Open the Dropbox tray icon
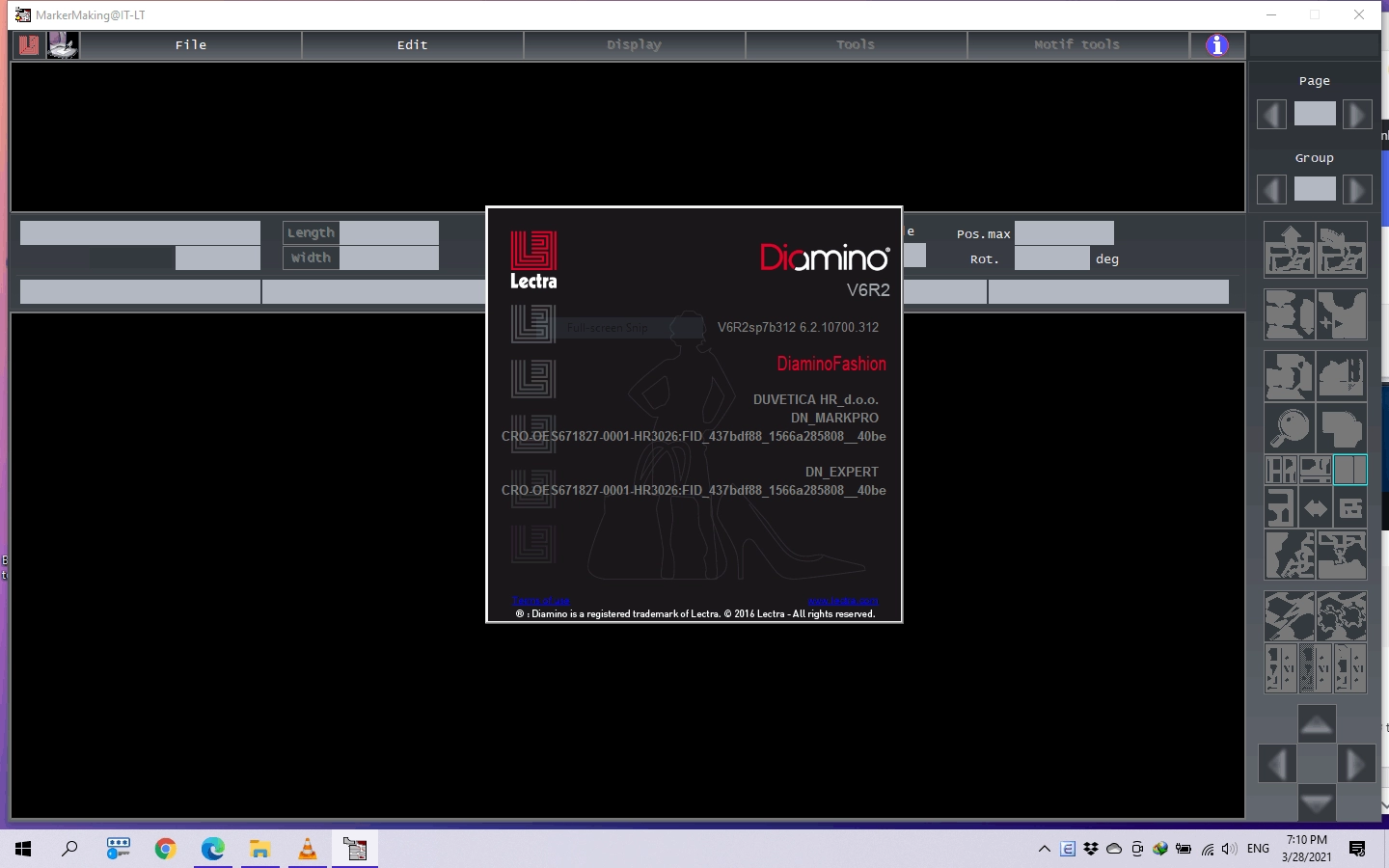1389x868 pixels. pos(1091,849)
